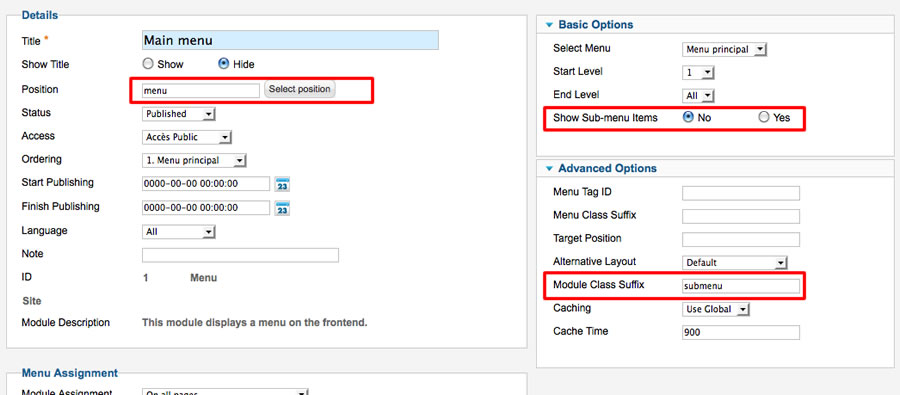
Task: Click the Title field containing Main menu
Action: [x=290, y=40]
